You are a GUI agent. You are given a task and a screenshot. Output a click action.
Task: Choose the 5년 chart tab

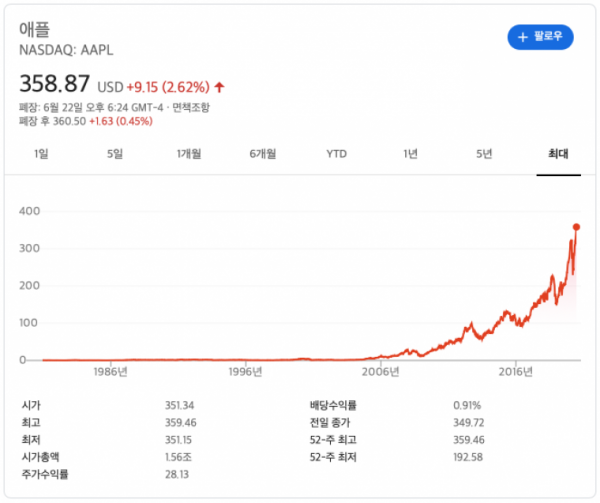[x=484, y=154]
